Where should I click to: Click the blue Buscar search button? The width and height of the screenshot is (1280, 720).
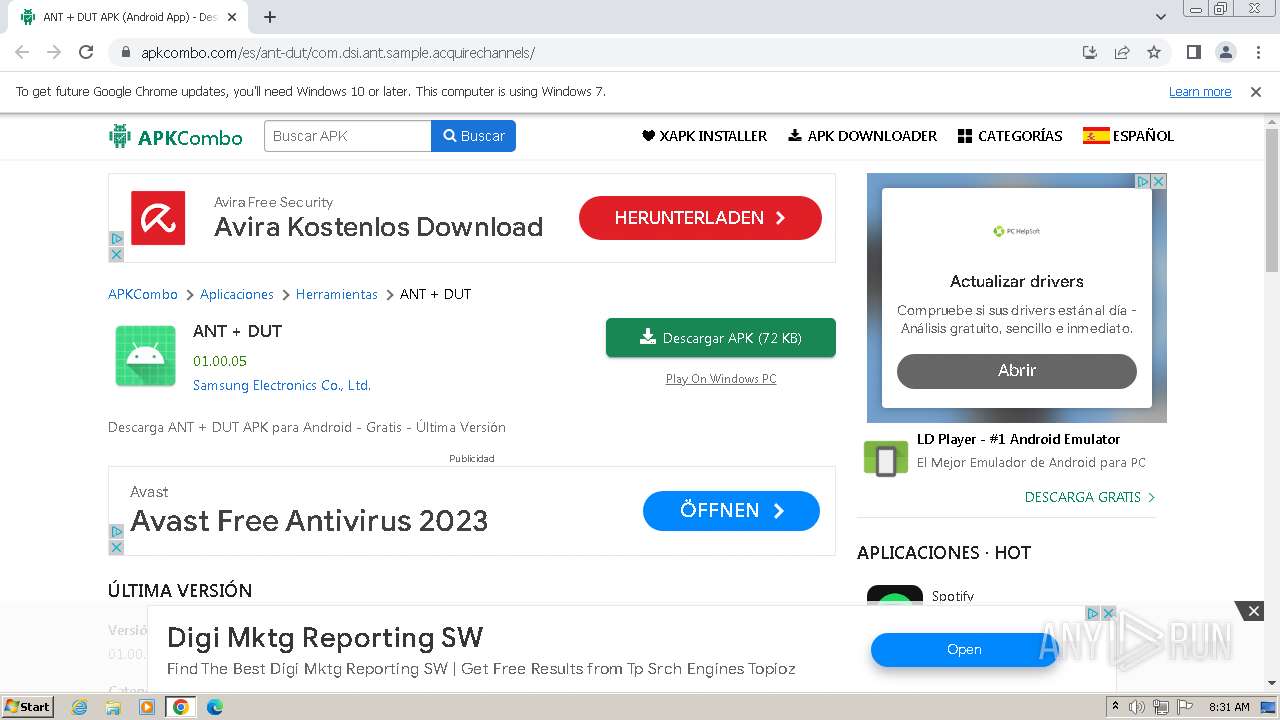pos(474,136)
